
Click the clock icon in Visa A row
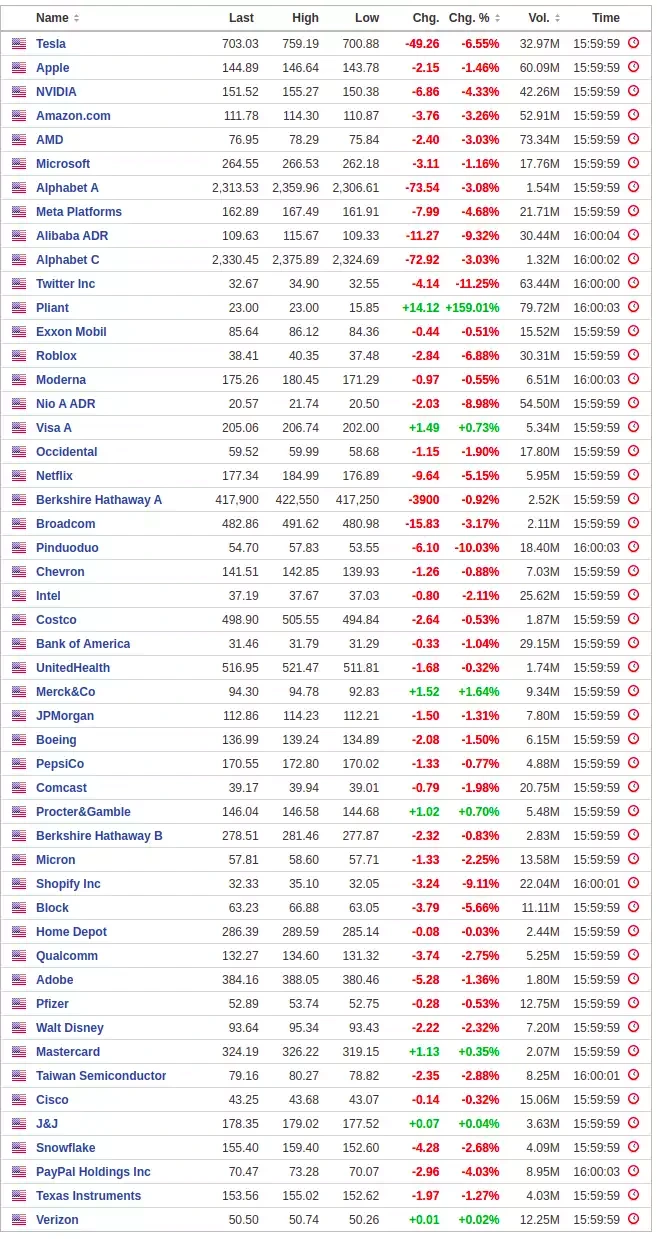[633, 427]
